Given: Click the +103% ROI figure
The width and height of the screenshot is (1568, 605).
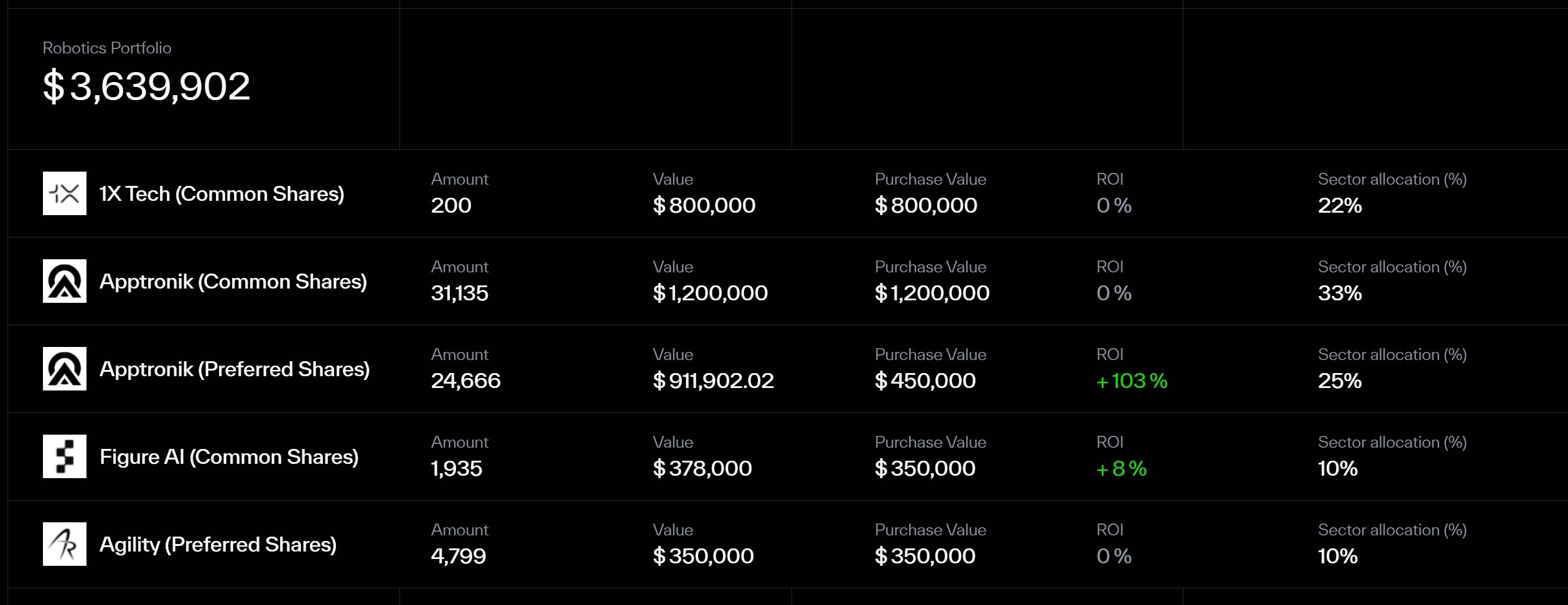Looking at the screenshot, I should click(1132, 381).
